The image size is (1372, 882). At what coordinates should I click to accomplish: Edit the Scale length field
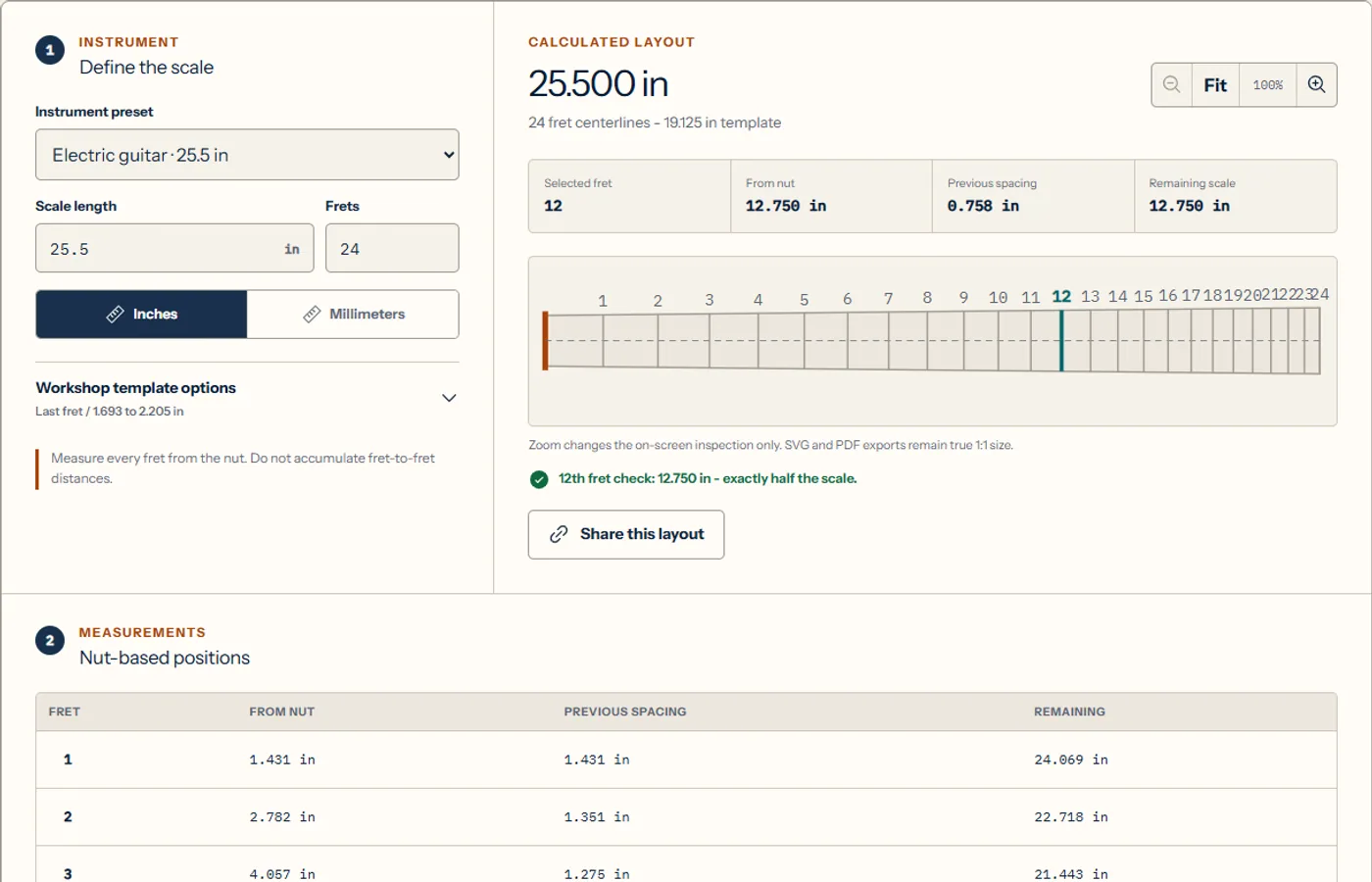point(174,248)
